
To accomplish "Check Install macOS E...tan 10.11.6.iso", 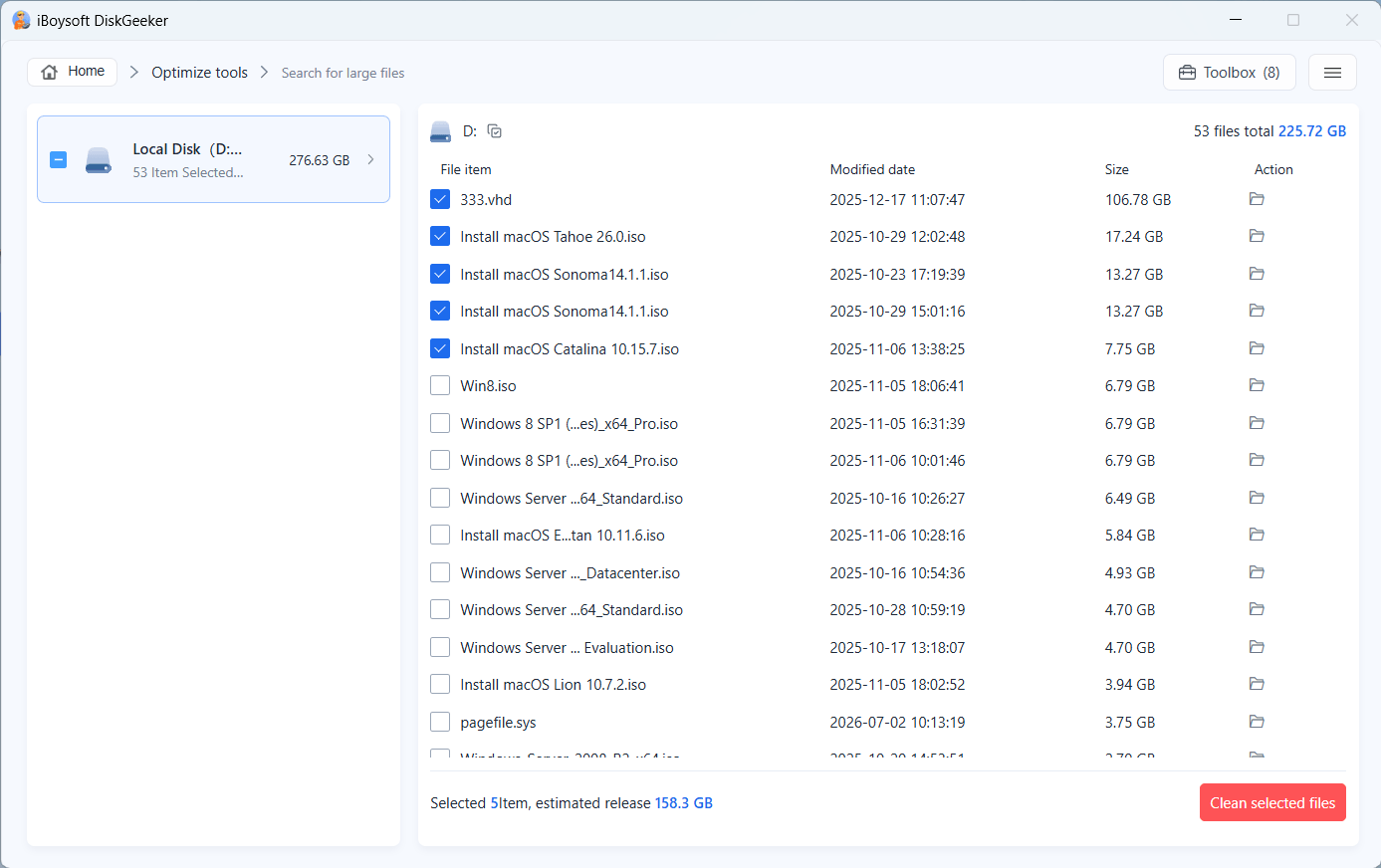I will (440, 535).
